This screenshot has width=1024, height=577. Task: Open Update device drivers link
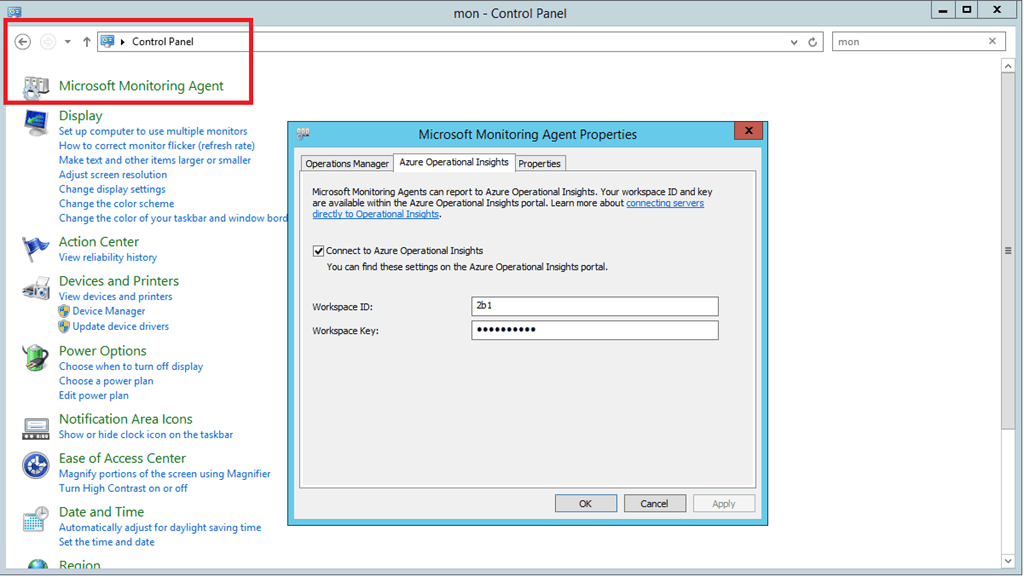click(x=120, y=326)
